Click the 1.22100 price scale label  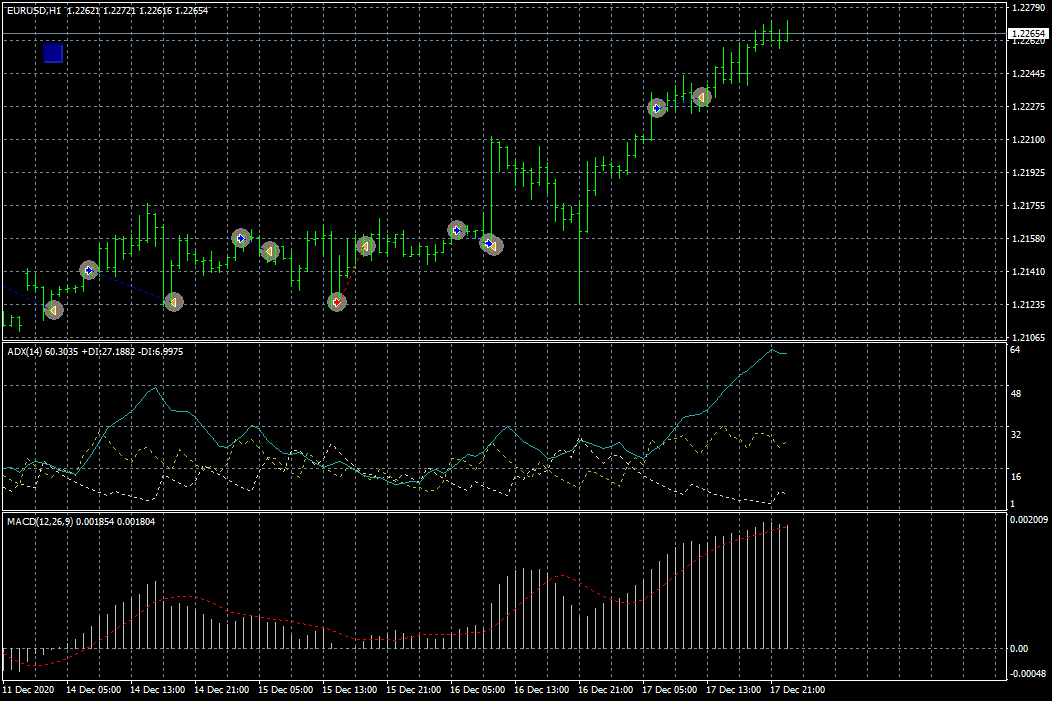click(1028, 140)
